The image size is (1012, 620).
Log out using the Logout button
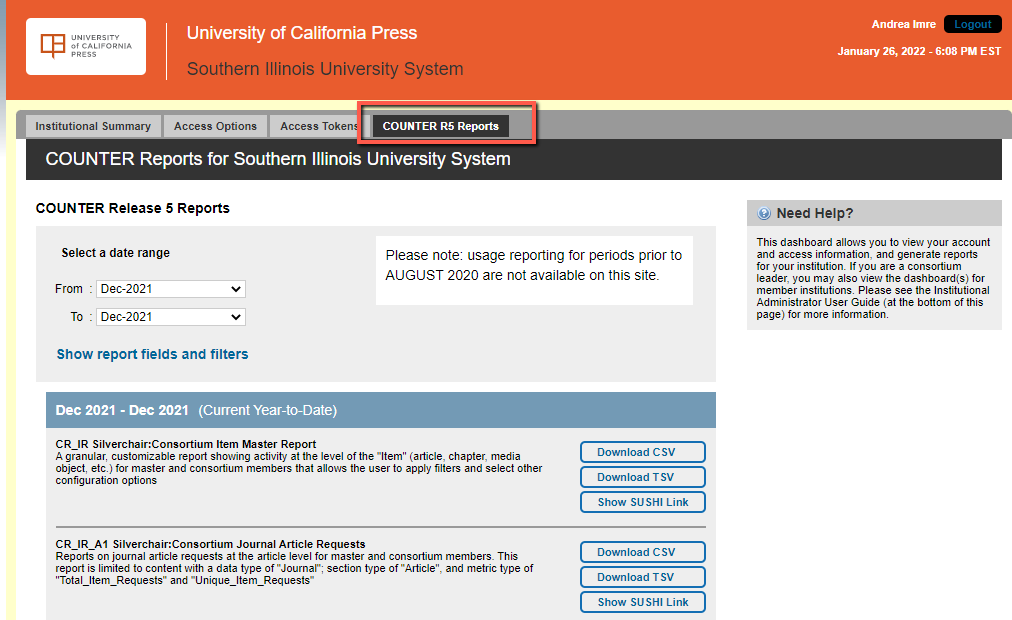(x=973, y=25)
